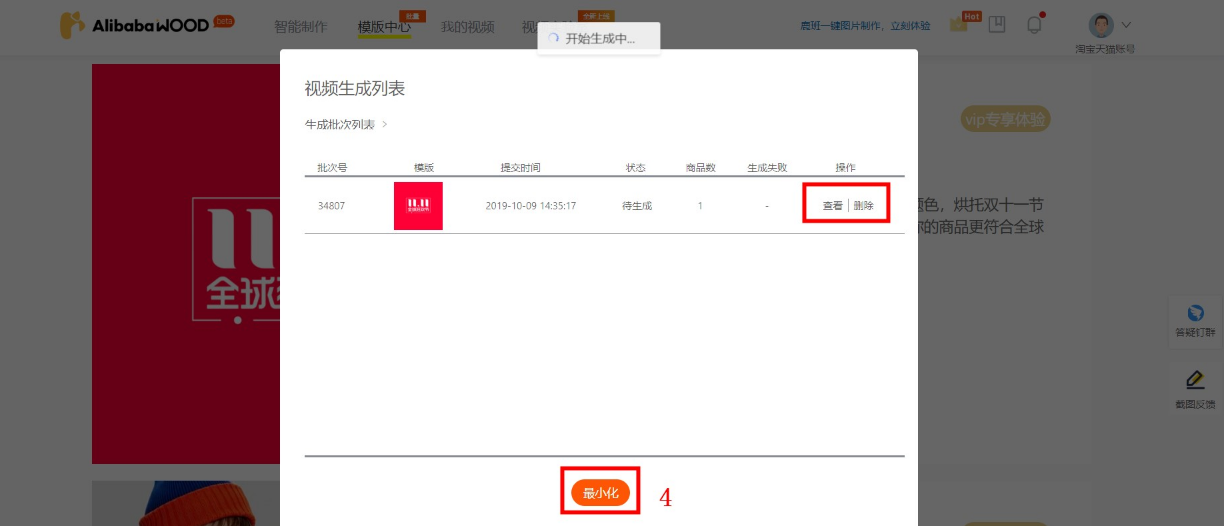The height and width of the screenshot is (526, 1224).
Task: Switch to the 模版中心 tab
Action: coord(384,27)
